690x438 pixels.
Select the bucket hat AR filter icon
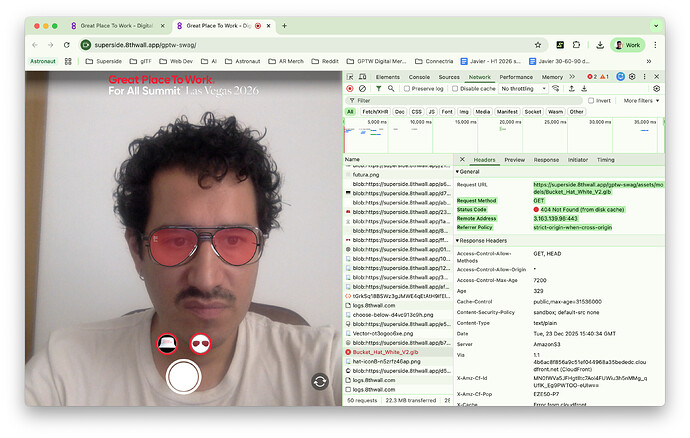click(167, 343)
